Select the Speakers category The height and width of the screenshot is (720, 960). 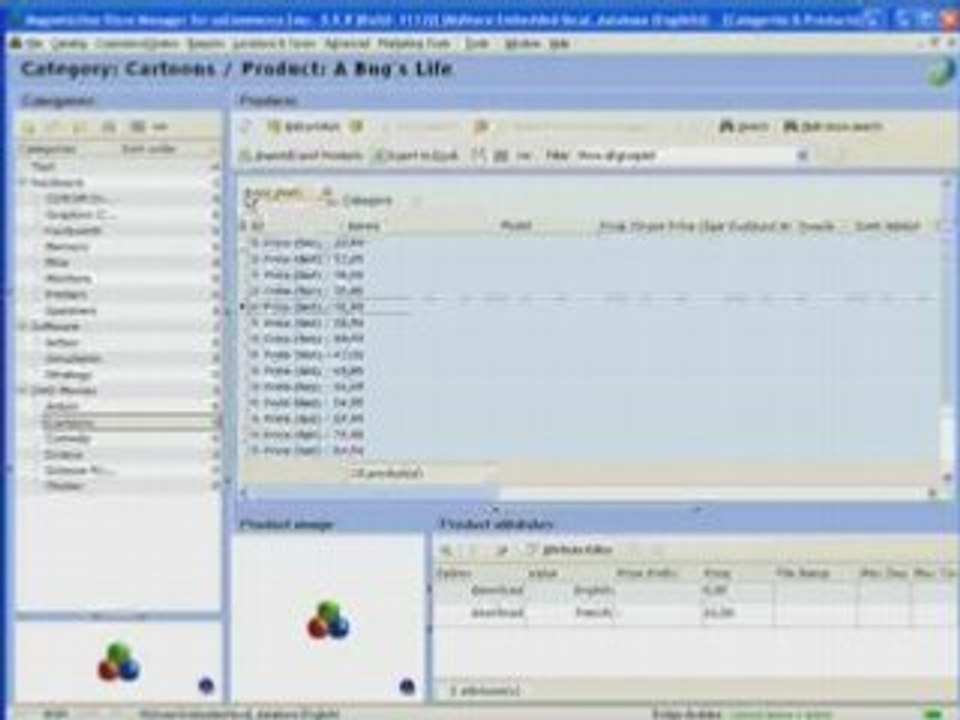pyautogui.click(x=70, y=310)
